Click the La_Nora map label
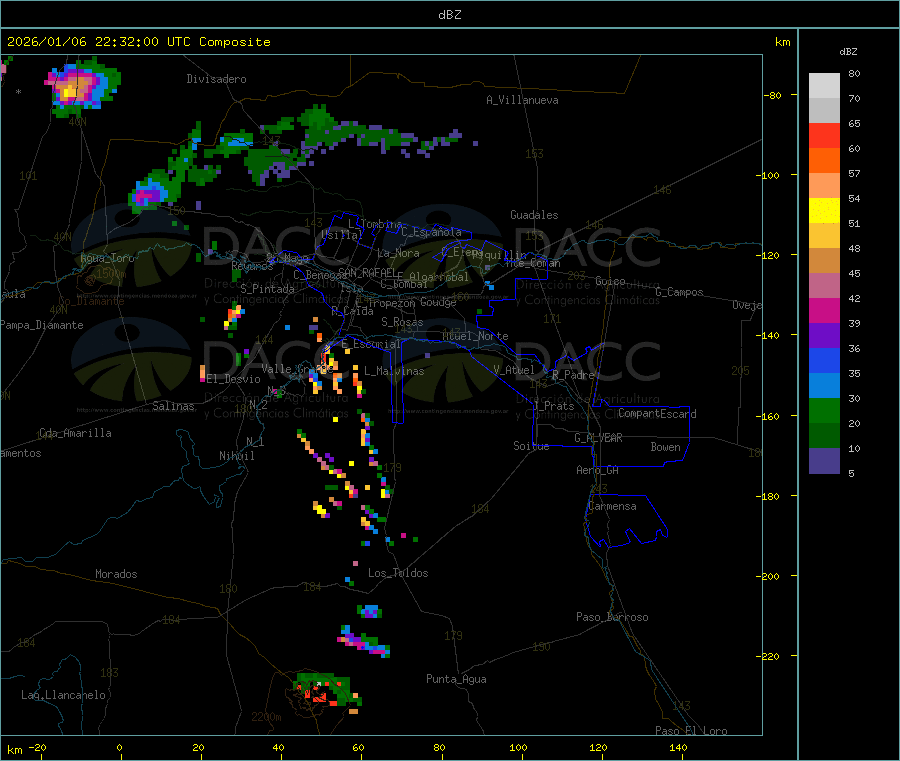This screenshot has width=900, height=761. coord(398,253)
